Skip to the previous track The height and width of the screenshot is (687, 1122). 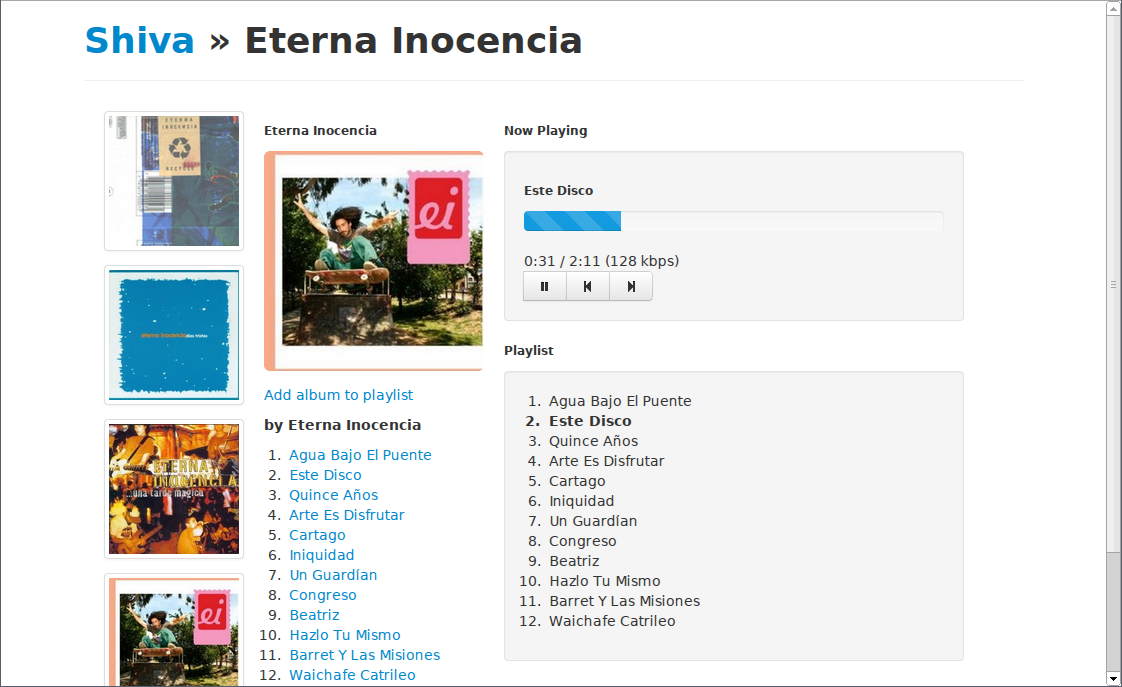click(587, 286)
